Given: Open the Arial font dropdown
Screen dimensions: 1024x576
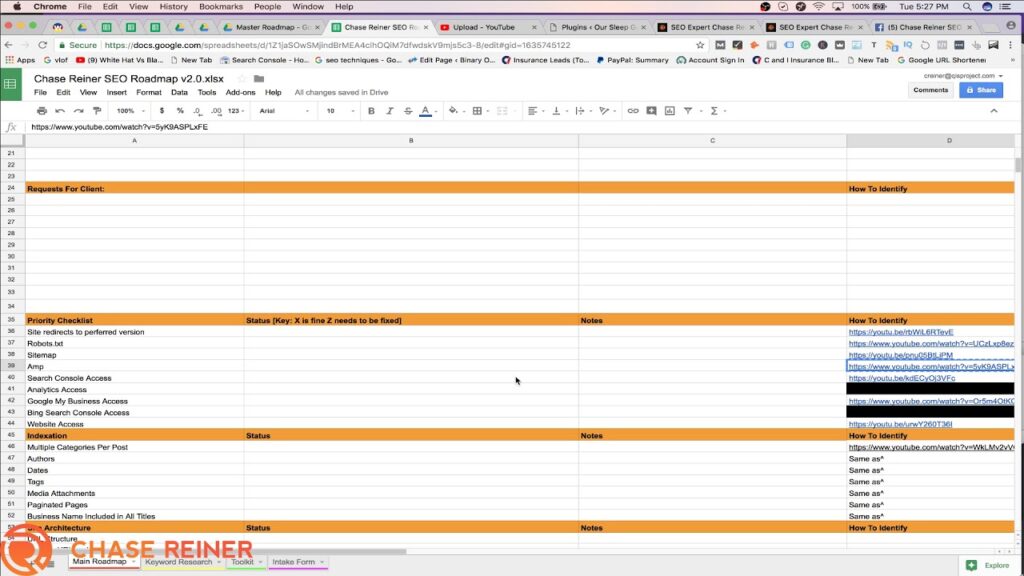Looking at the screenshot, I should [284, 111].
